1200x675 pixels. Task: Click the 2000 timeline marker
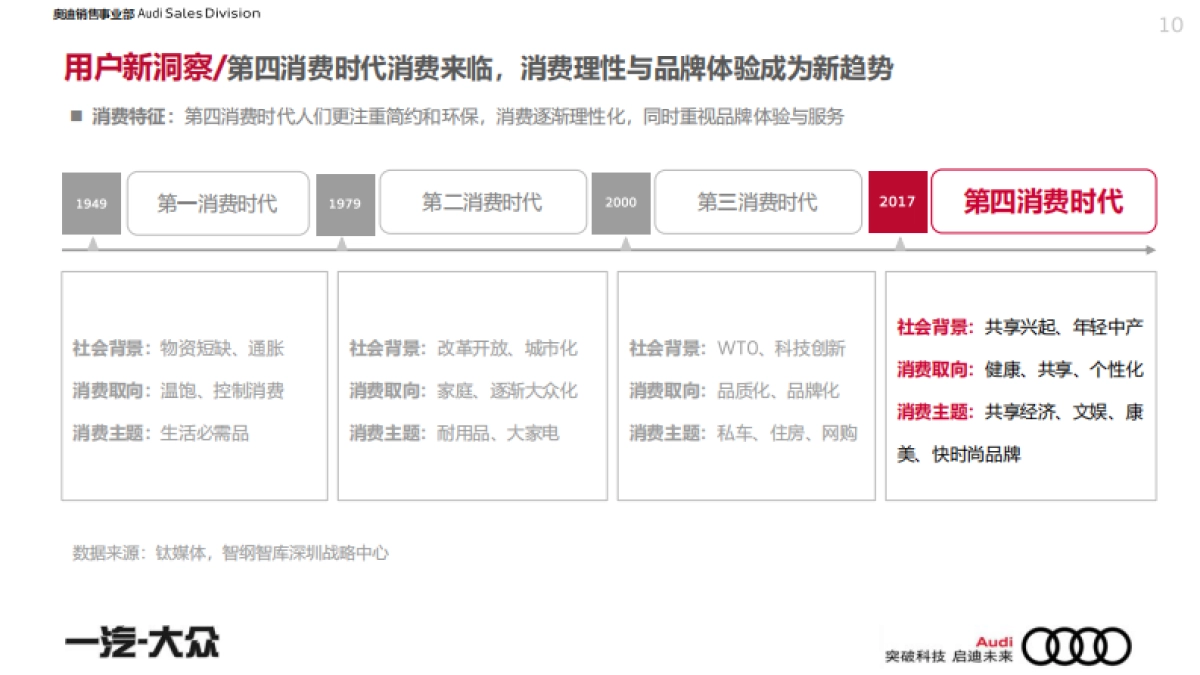point(620,203)
